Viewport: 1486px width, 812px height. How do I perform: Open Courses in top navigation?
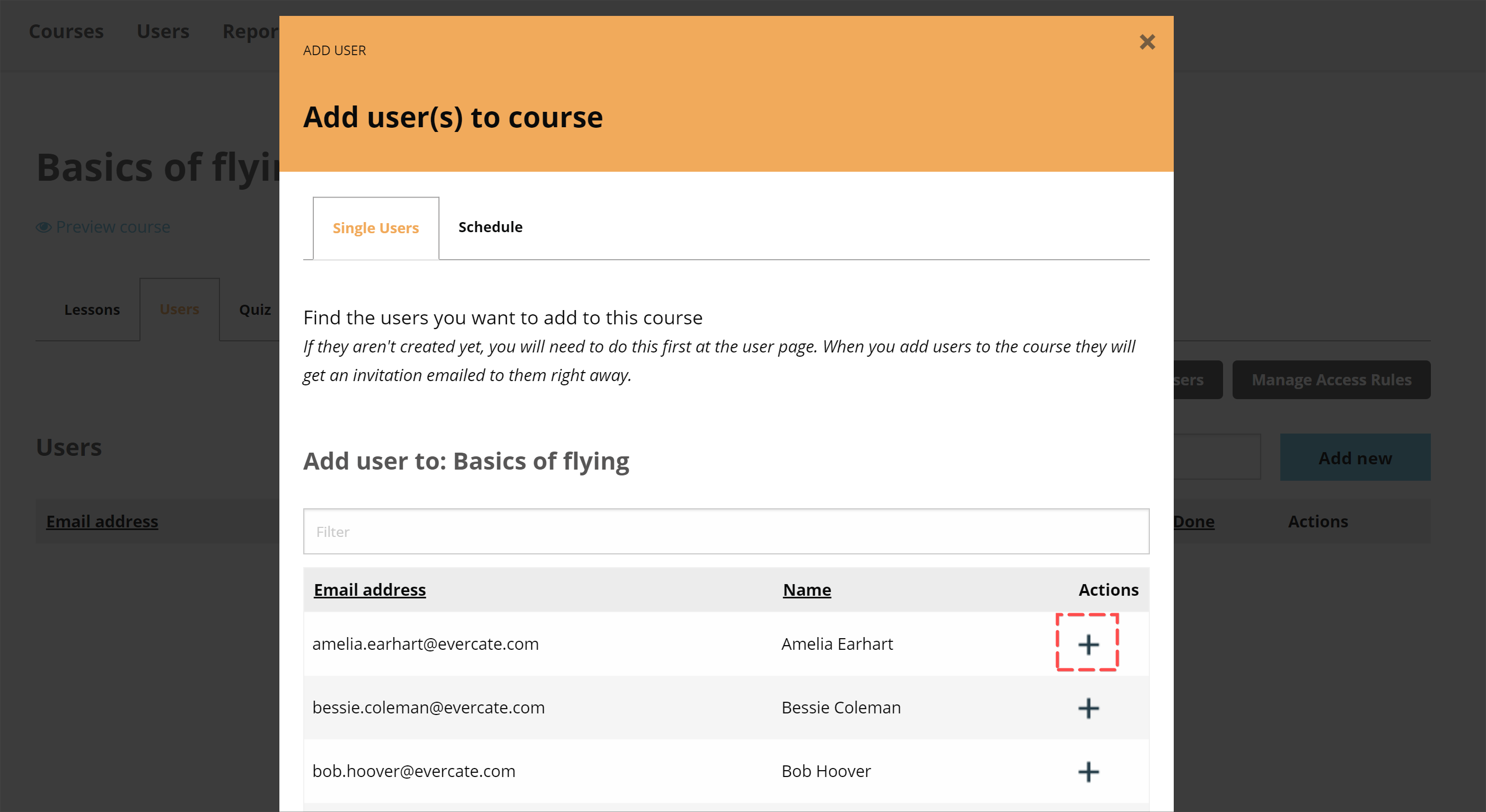click(66, 31)
